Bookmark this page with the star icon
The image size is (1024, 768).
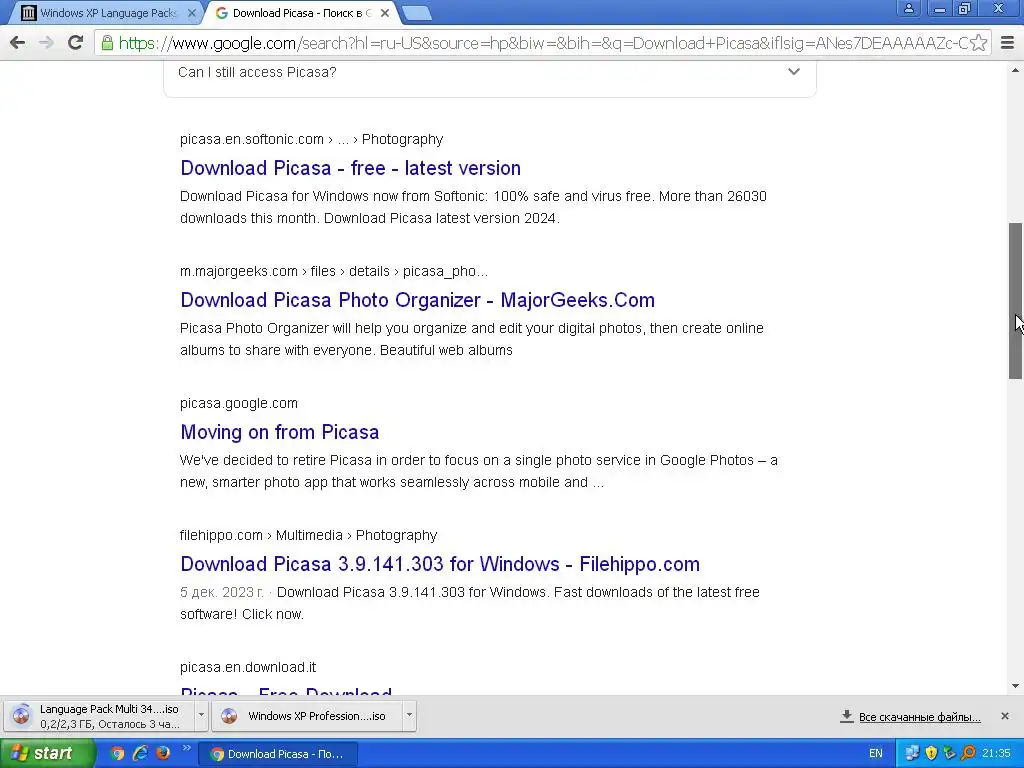[978, 43]
